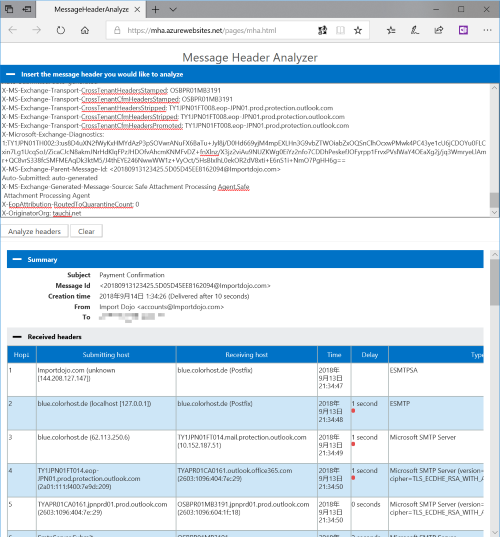Screen dimensions: 500x537
Task: Click the Clear button
Action: (86, 232)
